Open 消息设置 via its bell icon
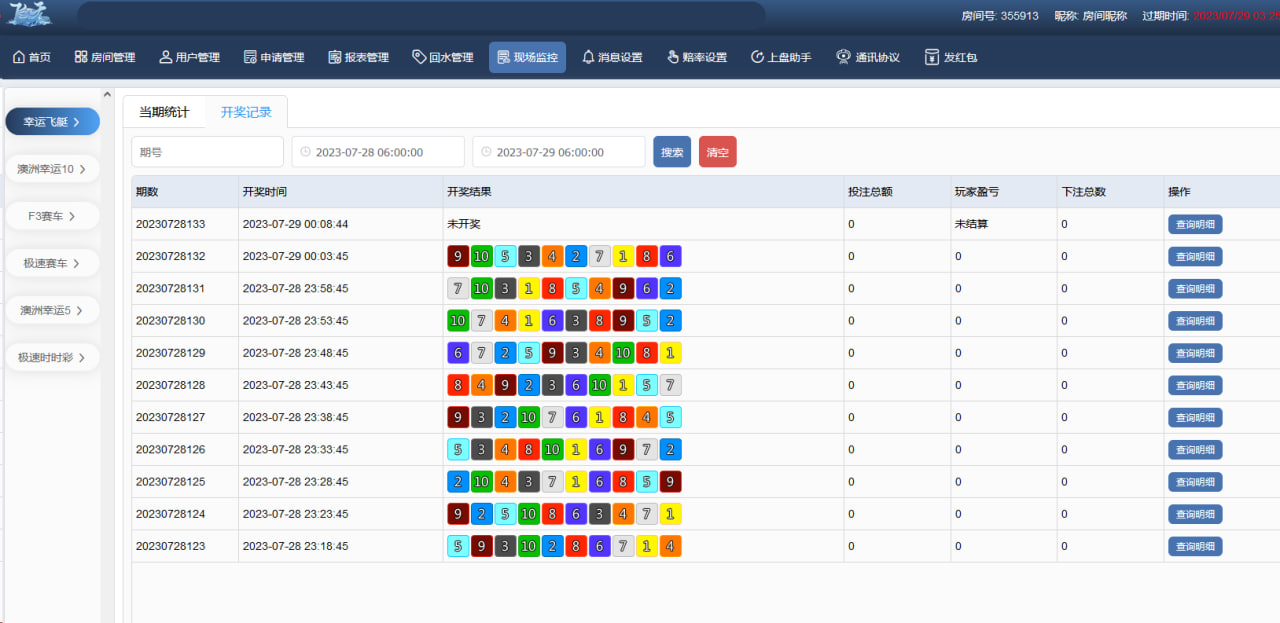This screenshot has height=623, width=1280. click(x=588, y=57)
